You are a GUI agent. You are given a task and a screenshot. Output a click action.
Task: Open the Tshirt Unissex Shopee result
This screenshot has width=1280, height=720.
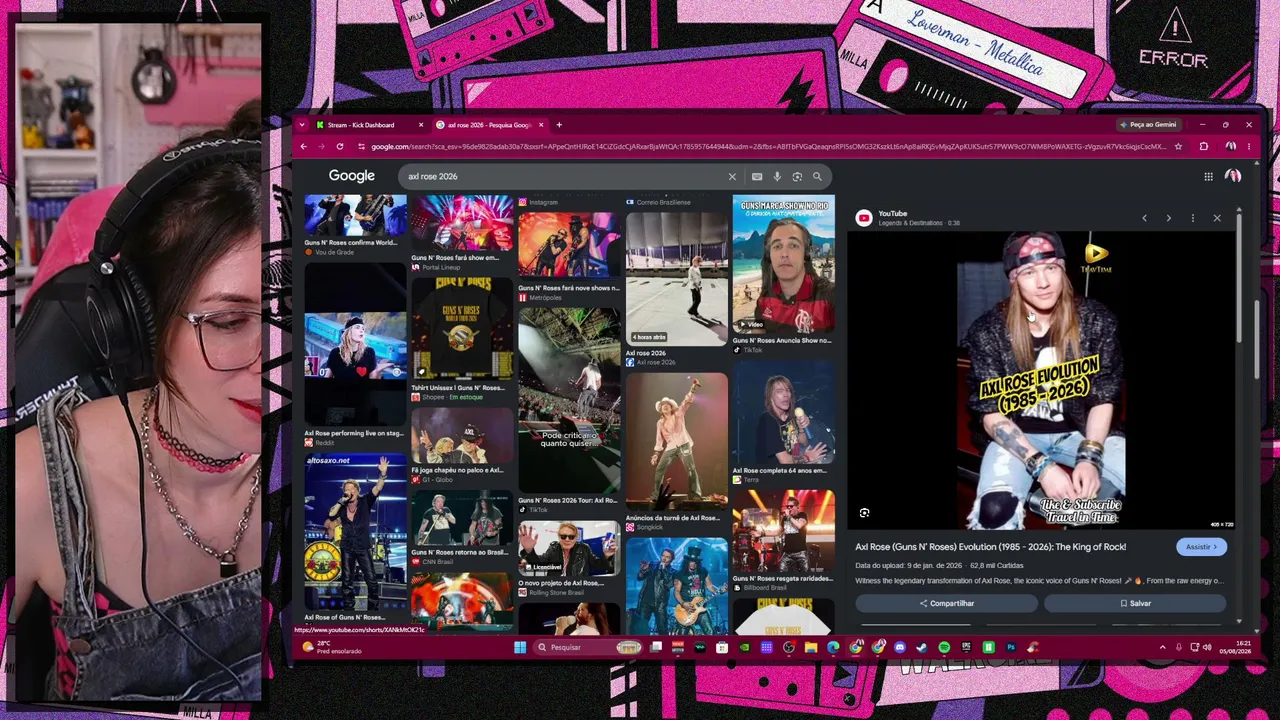[462, 340]
